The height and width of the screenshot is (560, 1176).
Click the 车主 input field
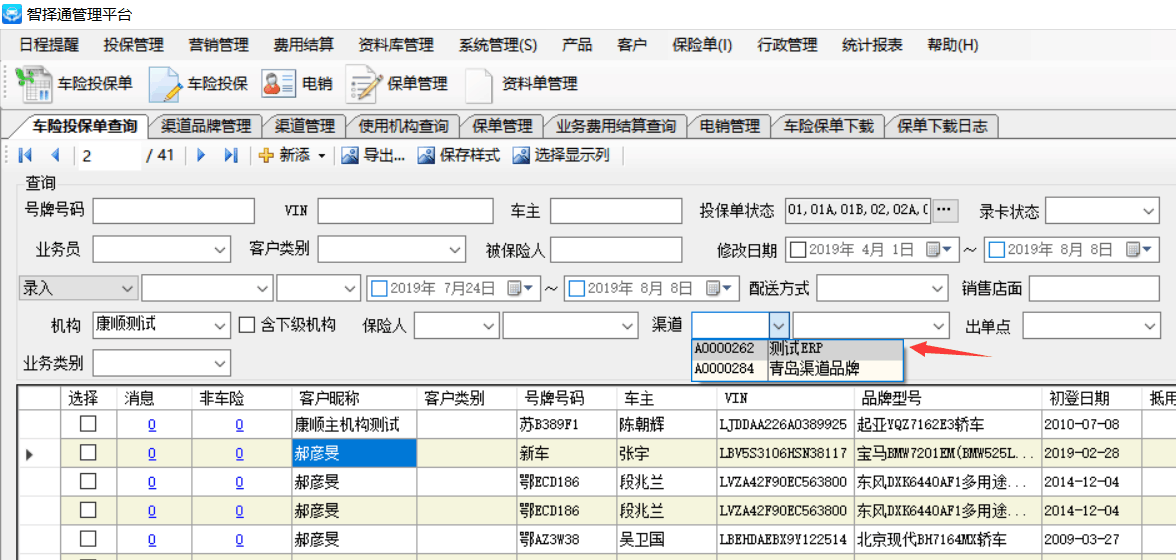coord(615,211)
